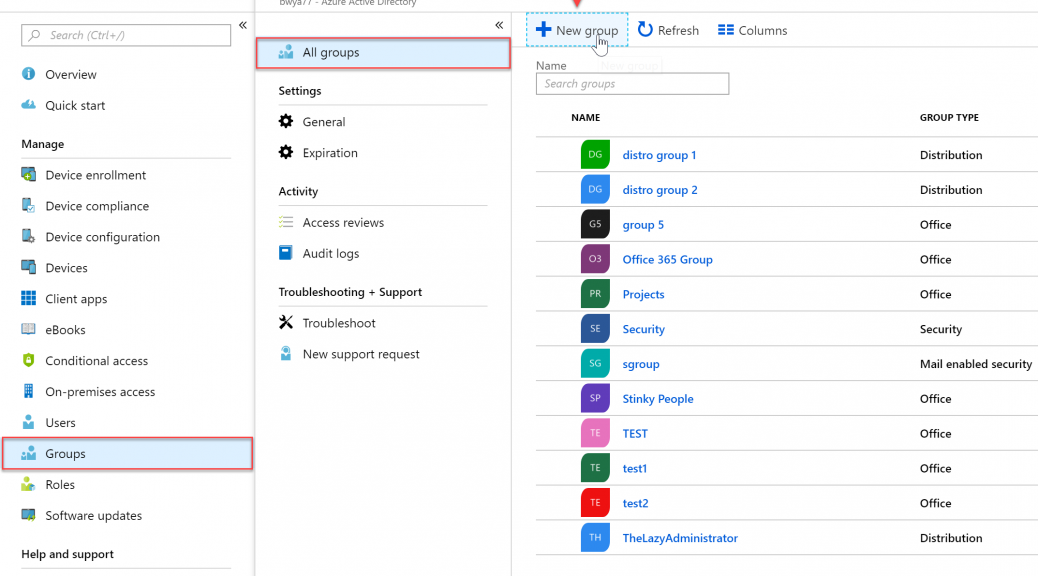Click the Device configuration icon
The height and width of the screenshot is (576, 1038).
click(28, 236)
